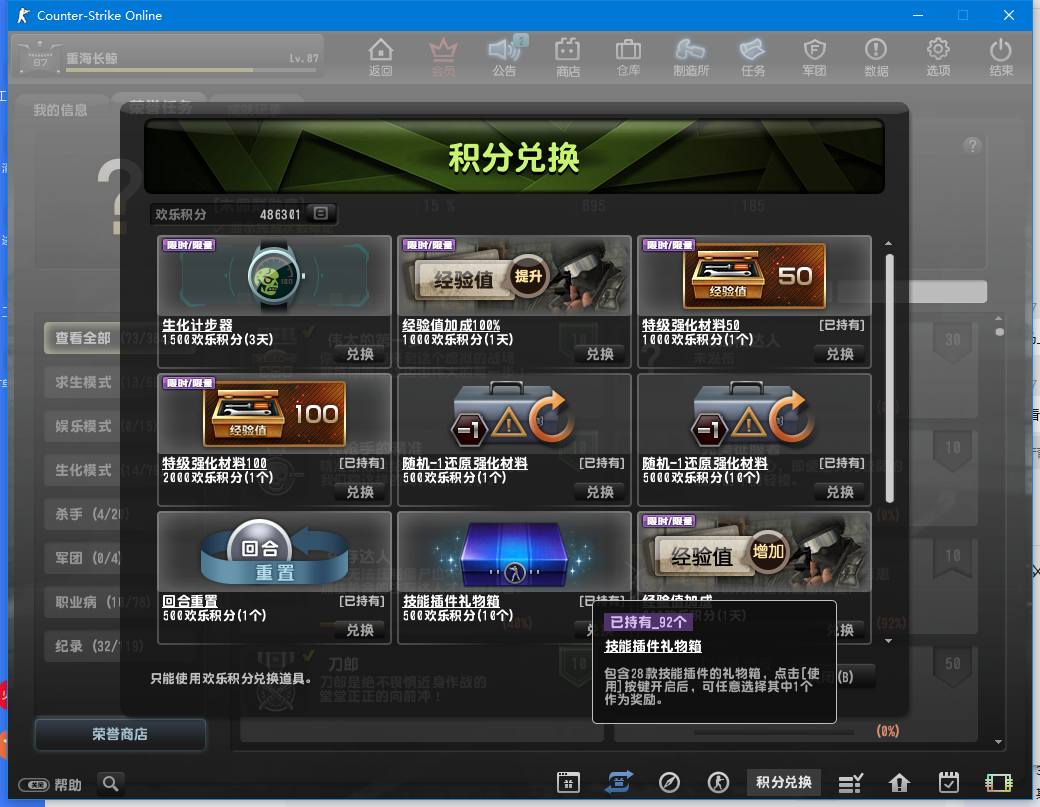This screenshot has width=1040, height=807.
Task: Click the exchange list scrollbar thumb
Action: [889, 378]
